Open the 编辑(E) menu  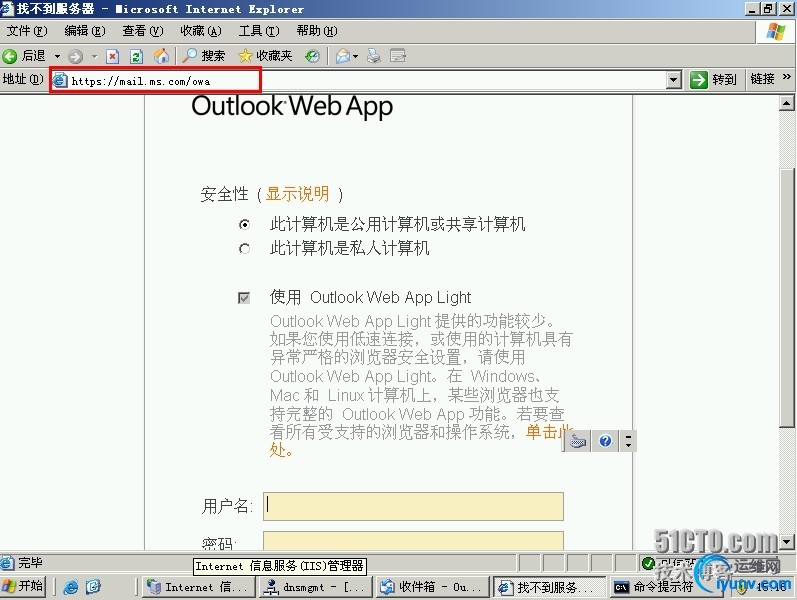[84, 31]
